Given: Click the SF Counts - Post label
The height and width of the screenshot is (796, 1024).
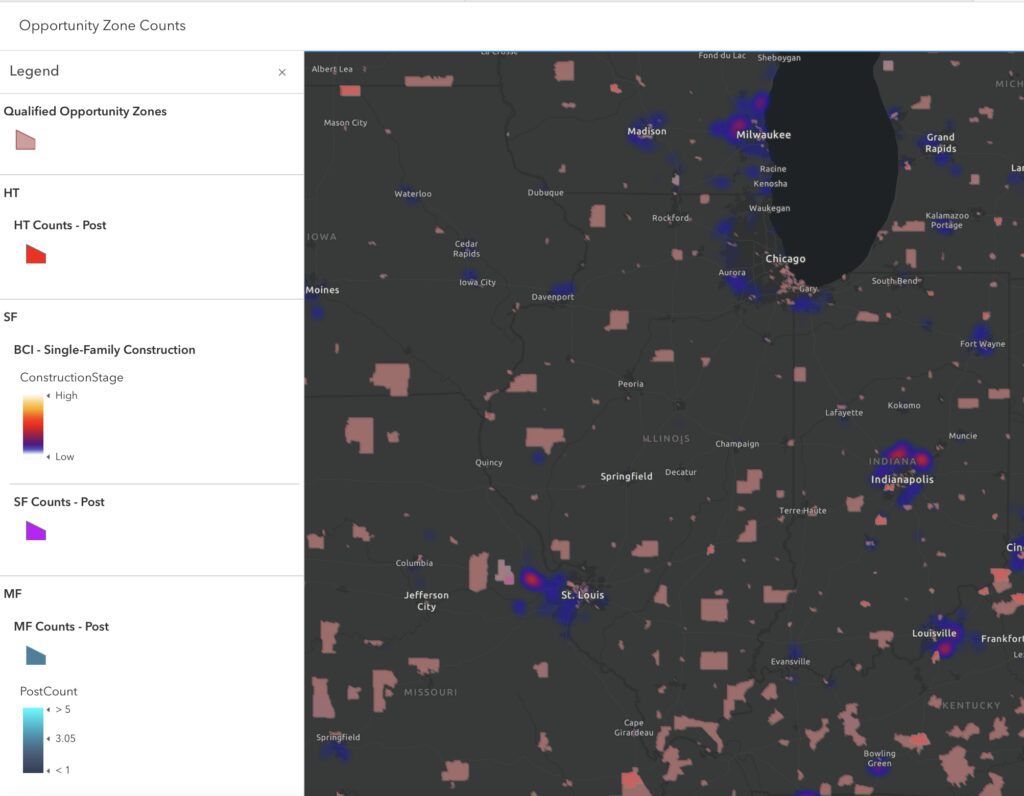Looking at the screenshot, I should click(59, 501).
